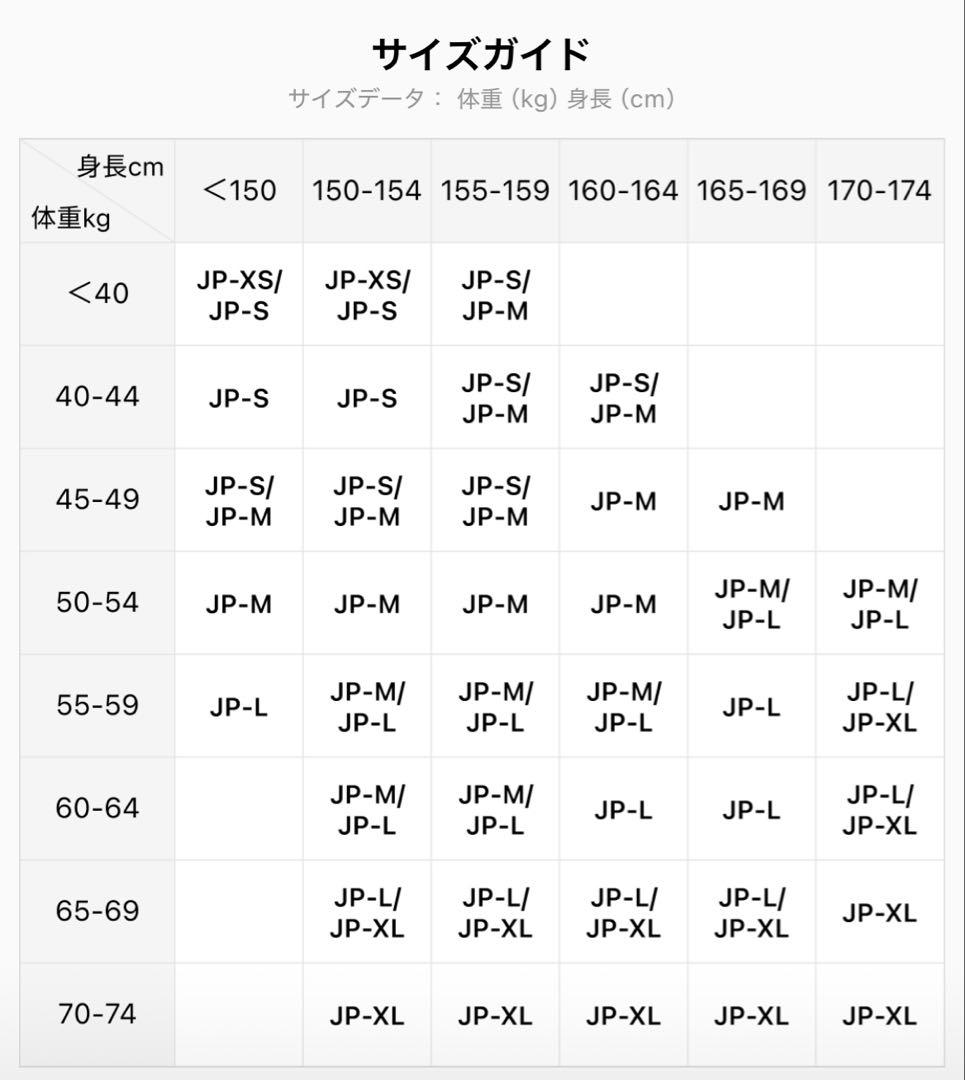Click the <40 weight row header
This screenshot has width=965, height=1080.
(97, 294)
